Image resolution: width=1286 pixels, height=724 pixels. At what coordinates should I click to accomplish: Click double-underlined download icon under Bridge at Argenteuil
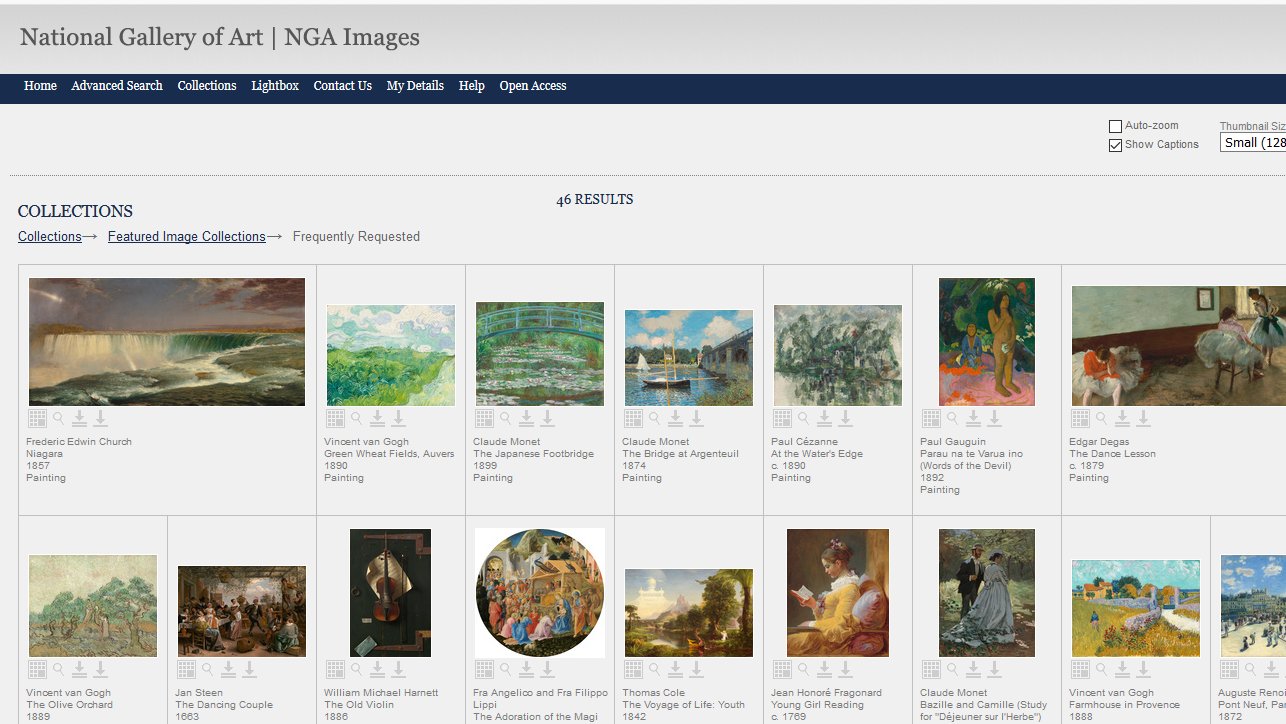coord(675,418)
